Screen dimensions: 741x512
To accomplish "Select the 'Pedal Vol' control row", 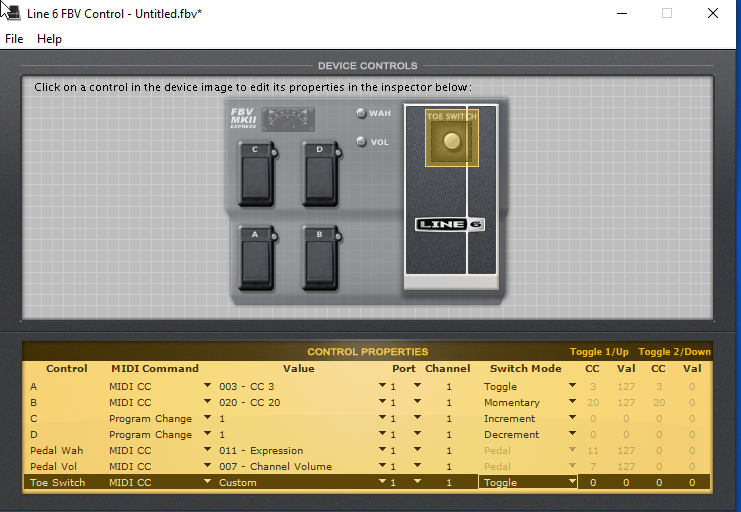I will (x=367, y=466).
